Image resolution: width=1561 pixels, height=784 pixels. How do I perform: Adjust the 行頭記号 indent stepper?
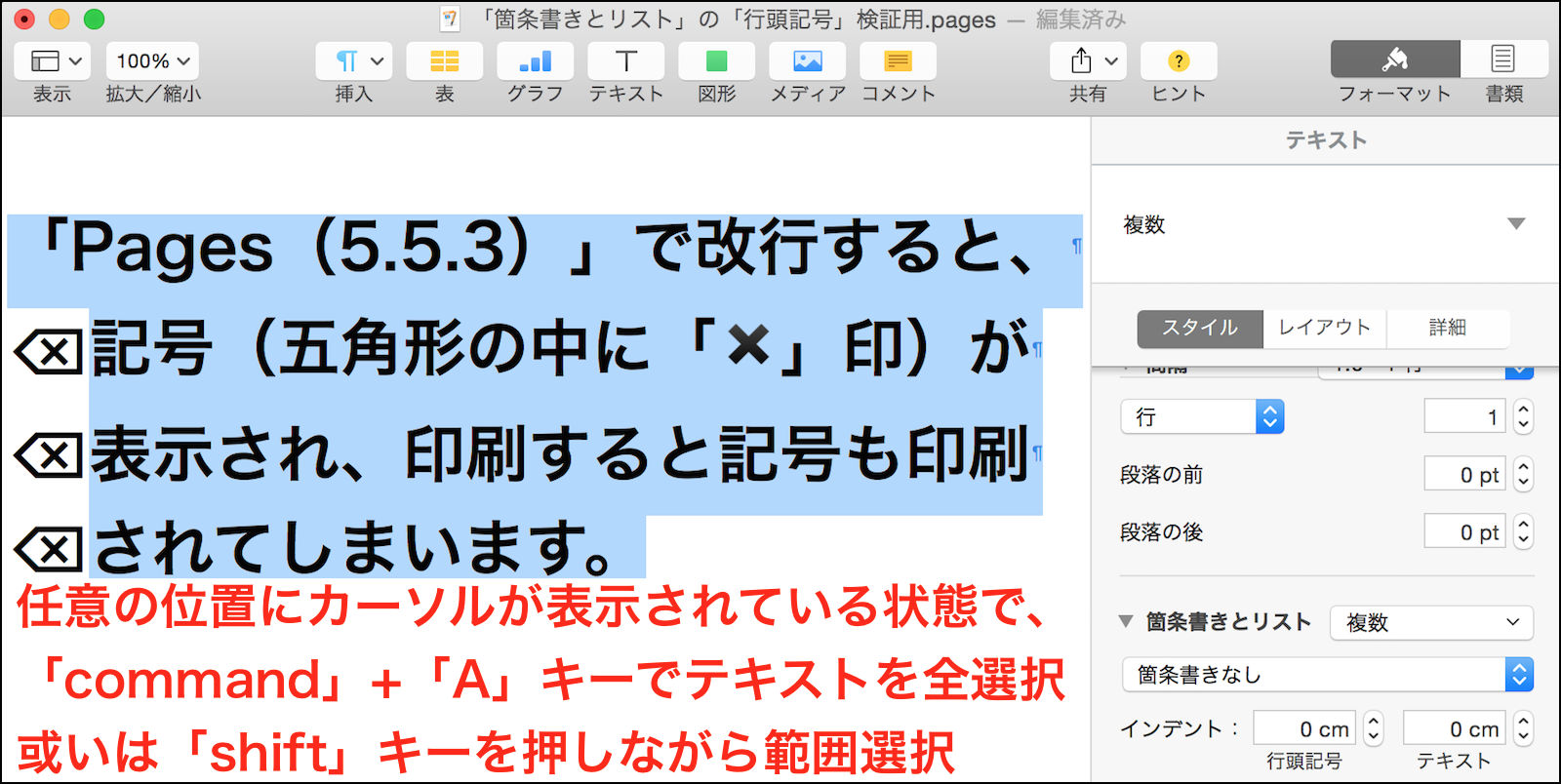[x=1374, y=728]
